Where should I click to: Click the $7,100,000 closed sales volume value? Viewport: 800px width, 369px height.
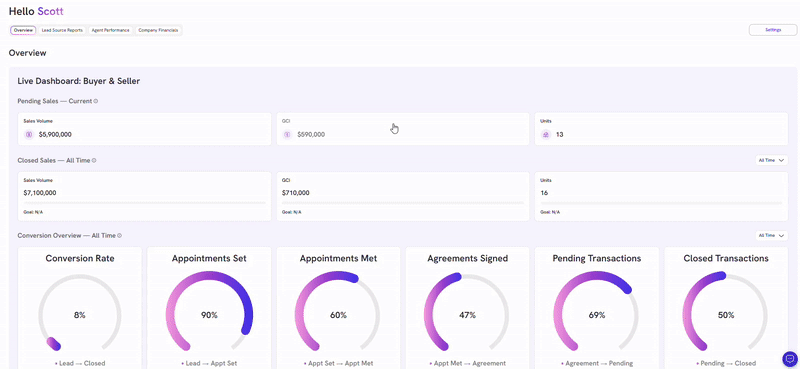pyautogui.click(x=40, y=193)
